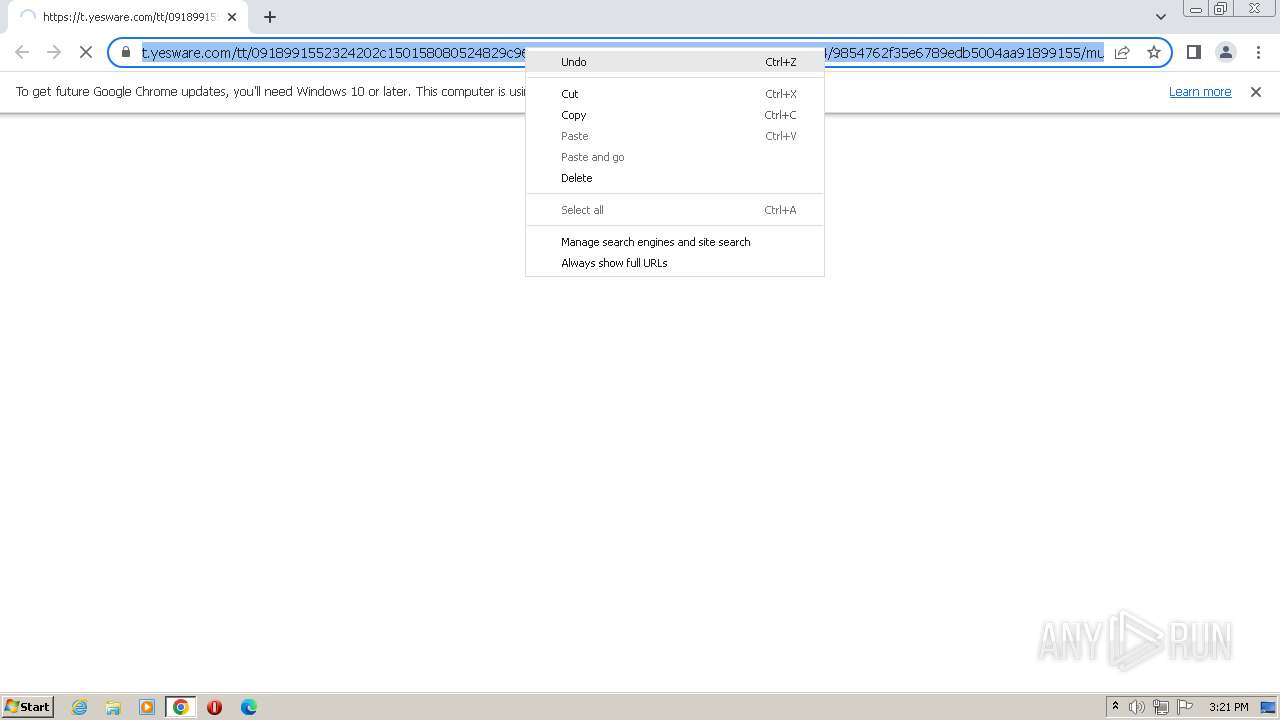
Task: Open the Action Center flag icon
Action: pos(1185,707)
